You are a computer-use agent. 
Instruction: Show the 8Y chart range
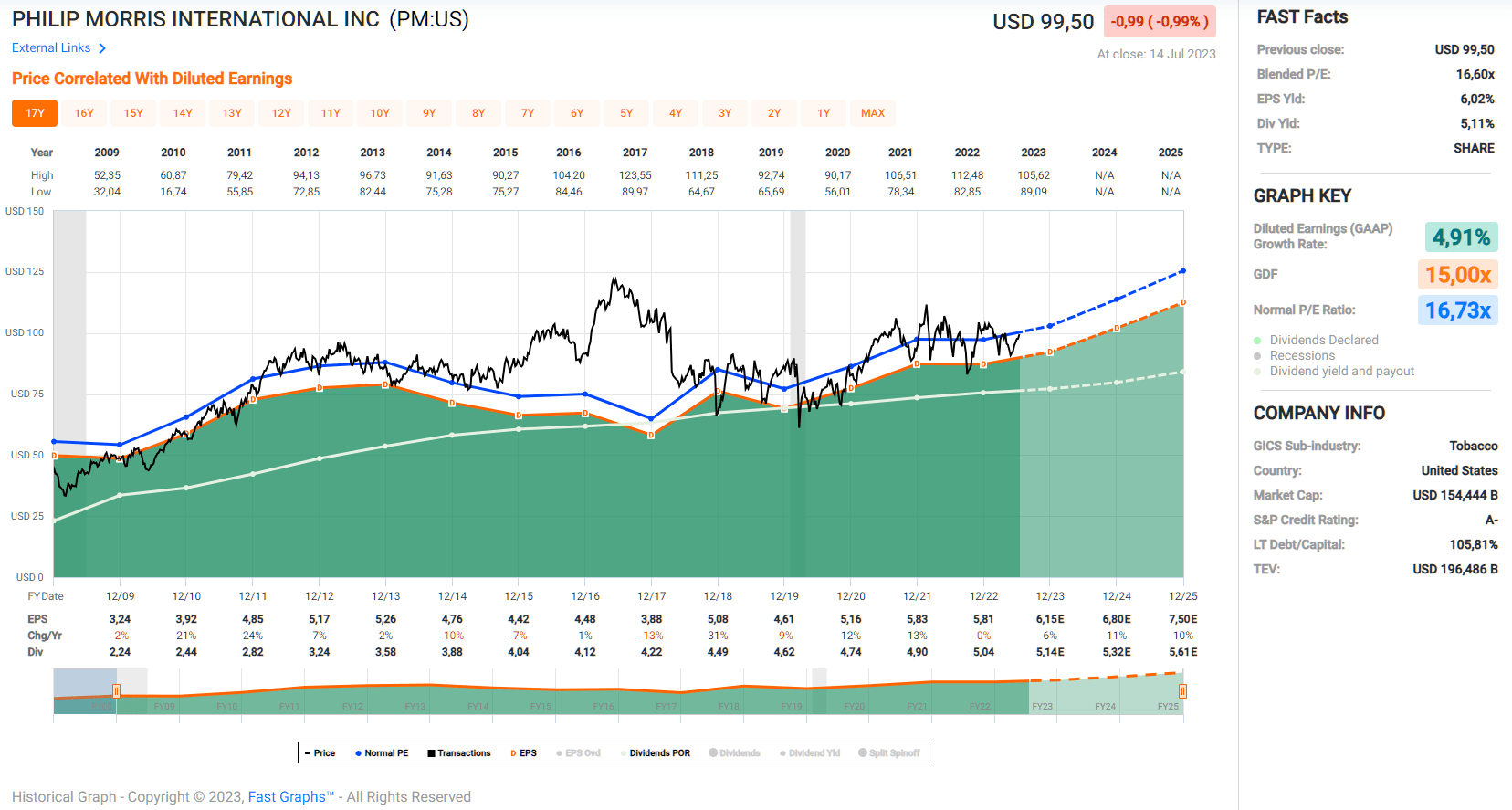pos(478,113)
